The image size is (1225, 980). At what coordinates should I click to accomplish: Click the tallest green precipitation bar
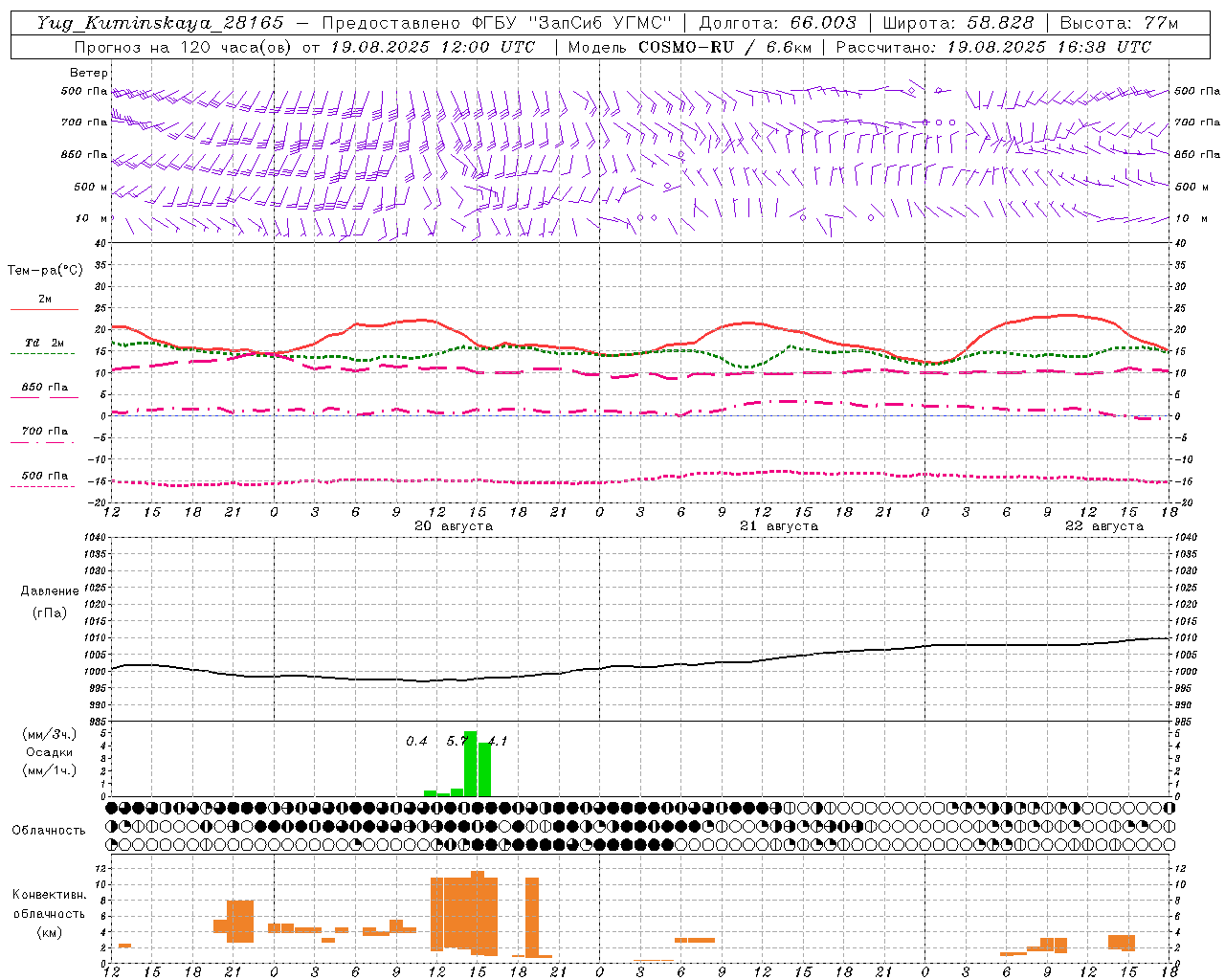coord(470,764)
